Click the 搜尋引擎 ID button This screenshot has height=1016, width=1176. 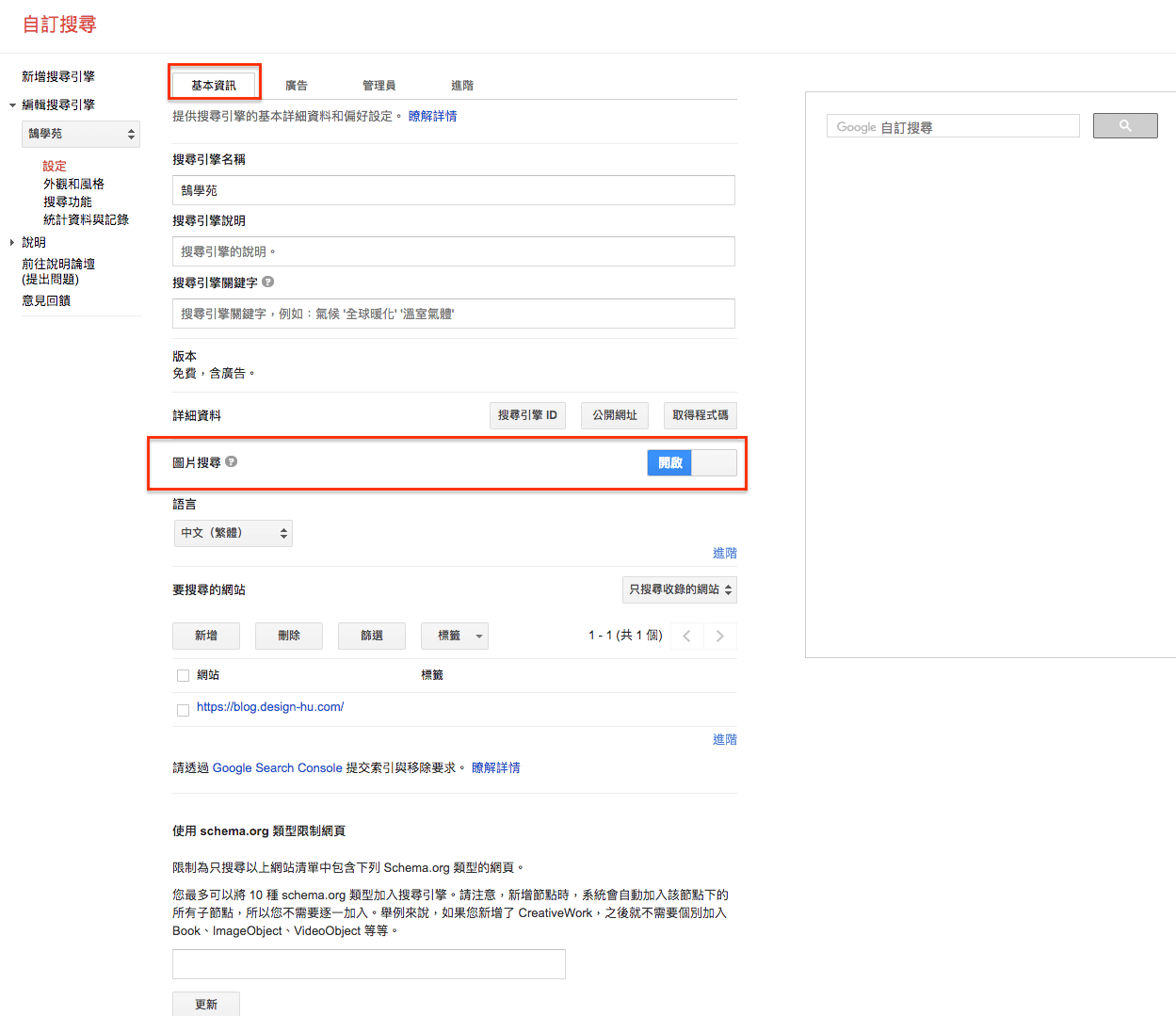pos(527,415)
